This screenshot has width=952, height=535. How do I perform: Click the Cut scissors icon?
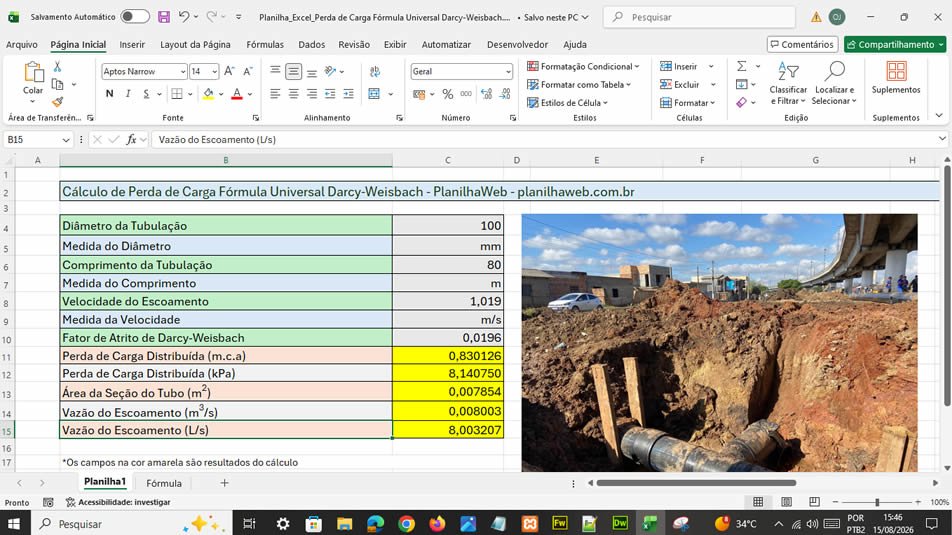pyautogui.click(x=57, y=66)
